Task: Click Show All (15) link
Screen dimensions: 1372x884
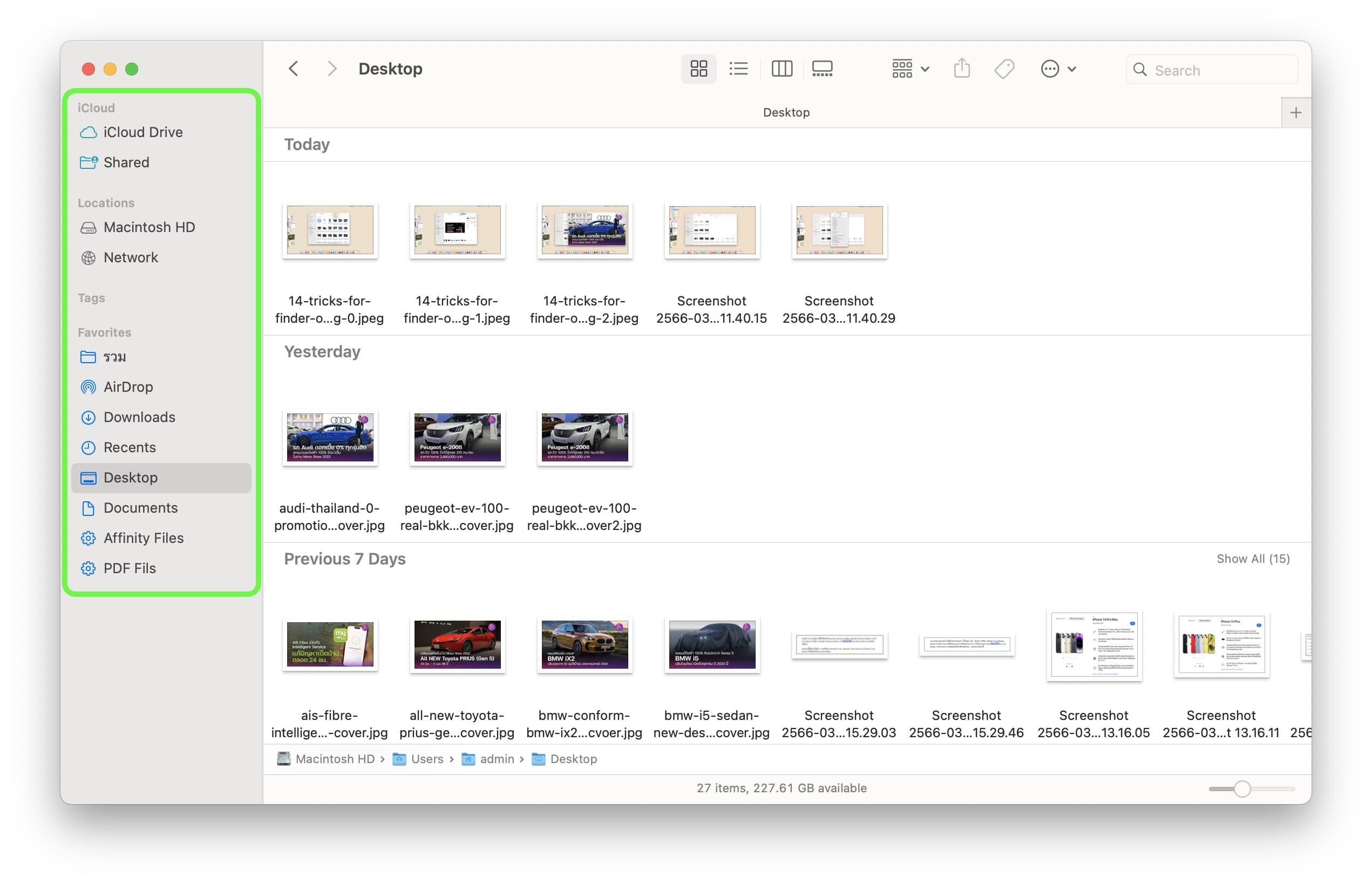Action: (1253, 559)
